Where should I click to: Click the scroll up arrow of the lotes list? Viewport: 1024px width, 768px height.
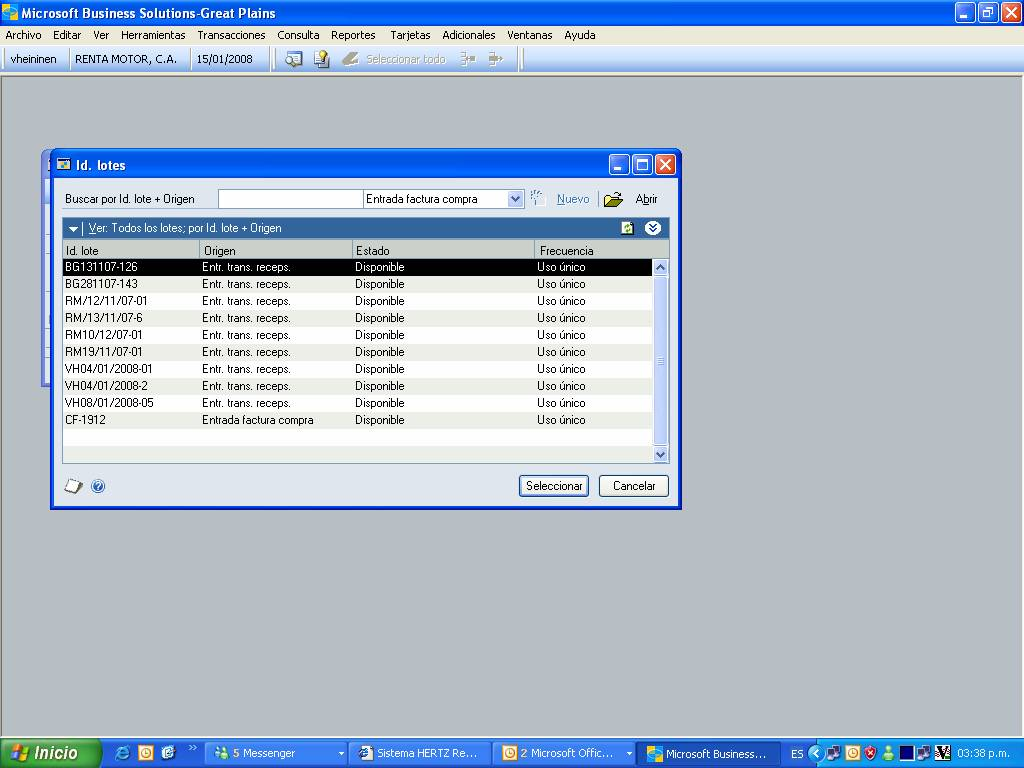click(660, 268)
